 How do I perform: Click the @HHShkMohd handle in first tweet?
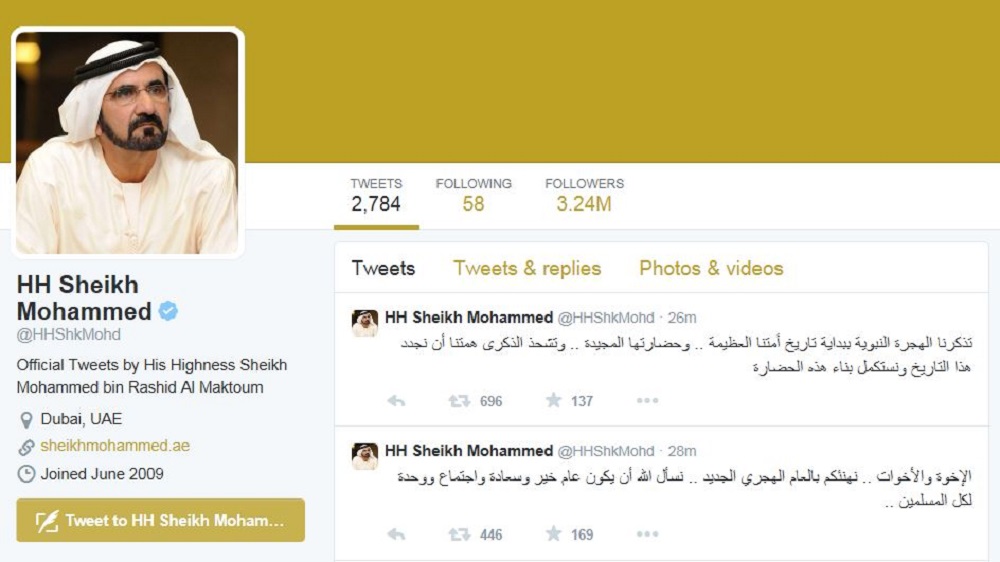click(x=606, y=318)
